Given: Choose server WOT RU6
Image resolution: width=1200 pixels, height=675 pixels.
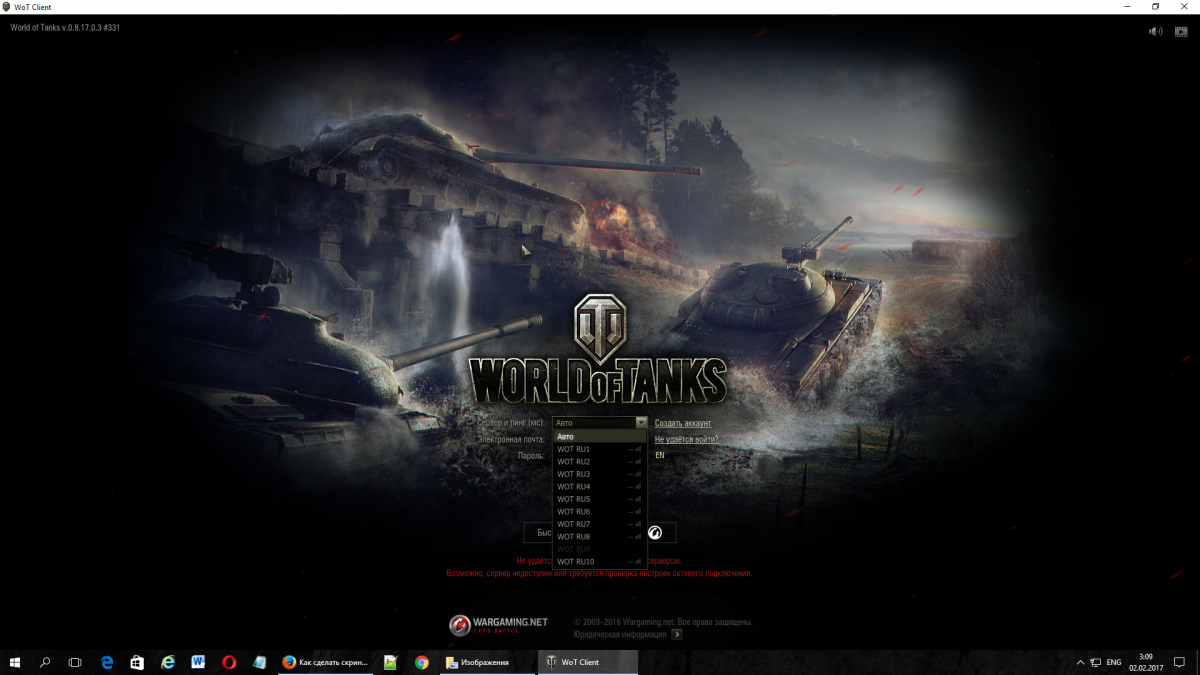Looking at the screenshot, I should tap(600, 512).
